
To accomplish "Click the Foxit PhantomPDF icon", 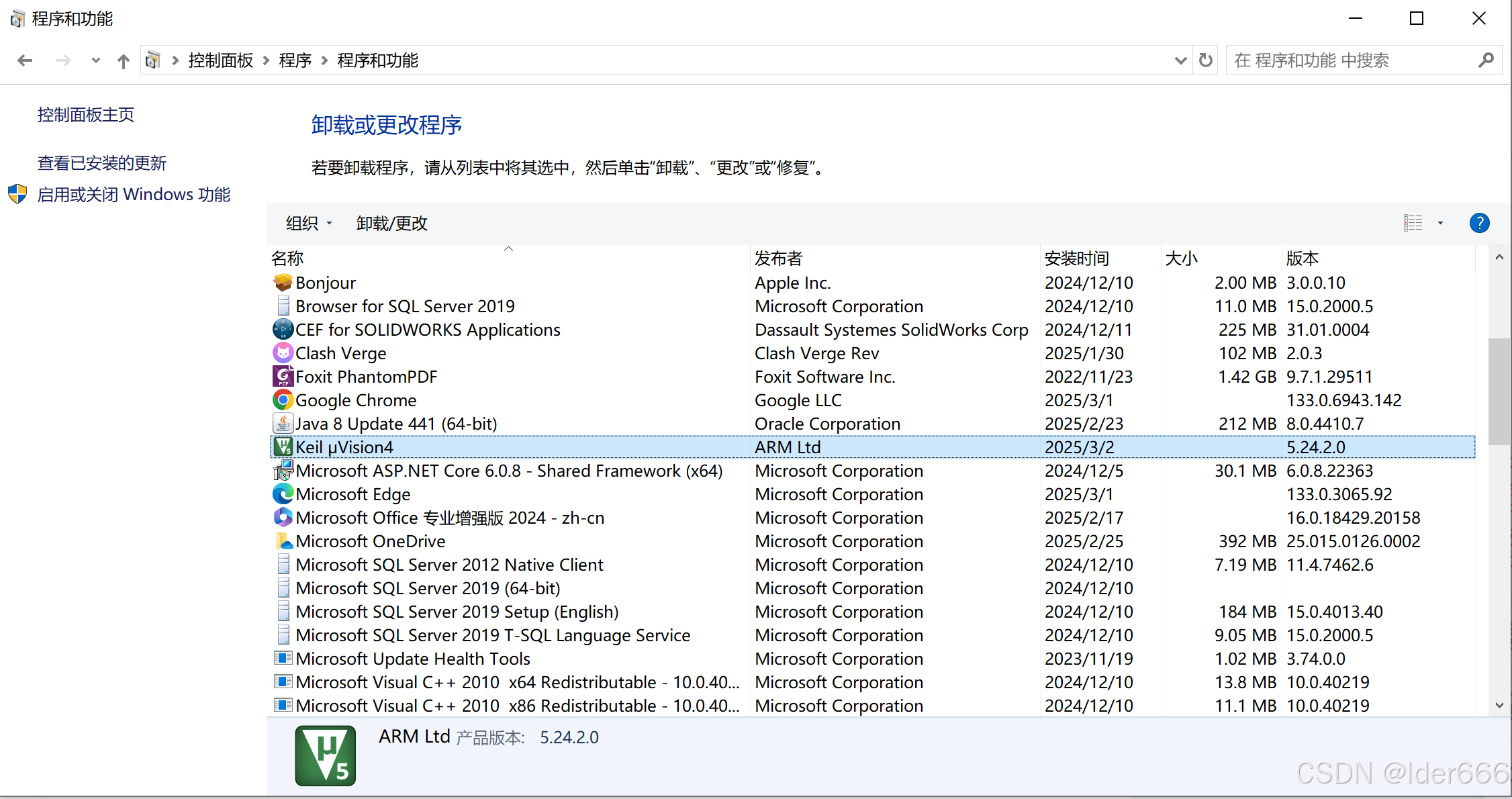I will click(283, 377).
